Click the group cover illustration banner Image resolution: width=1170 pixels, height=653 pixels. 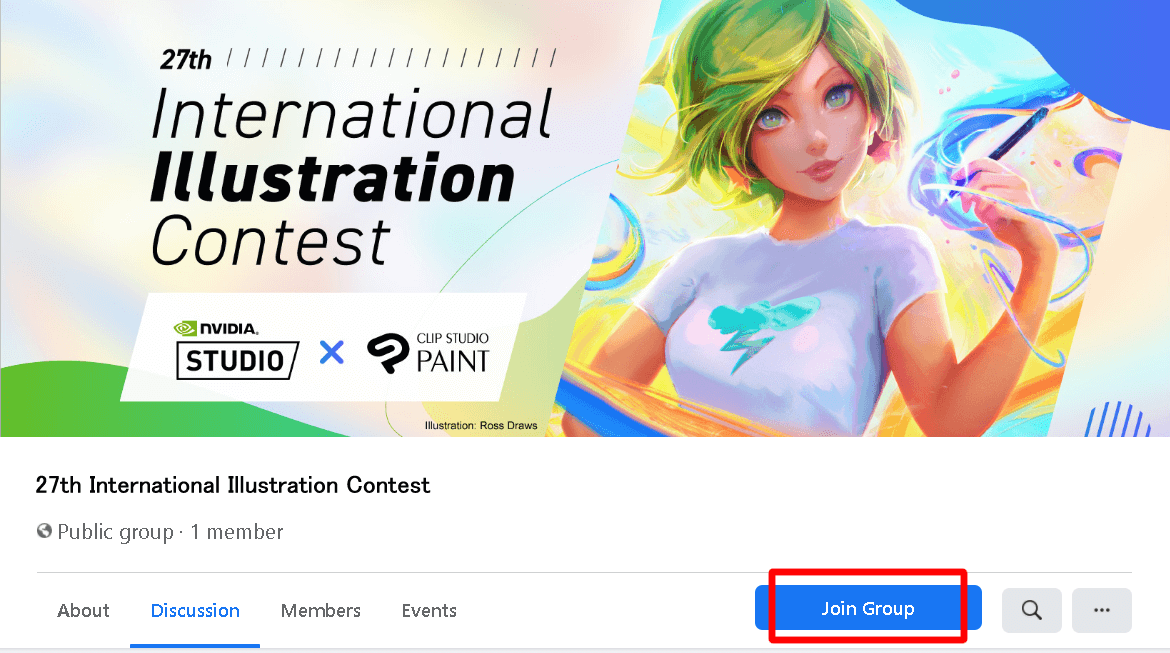coord(585,218)
